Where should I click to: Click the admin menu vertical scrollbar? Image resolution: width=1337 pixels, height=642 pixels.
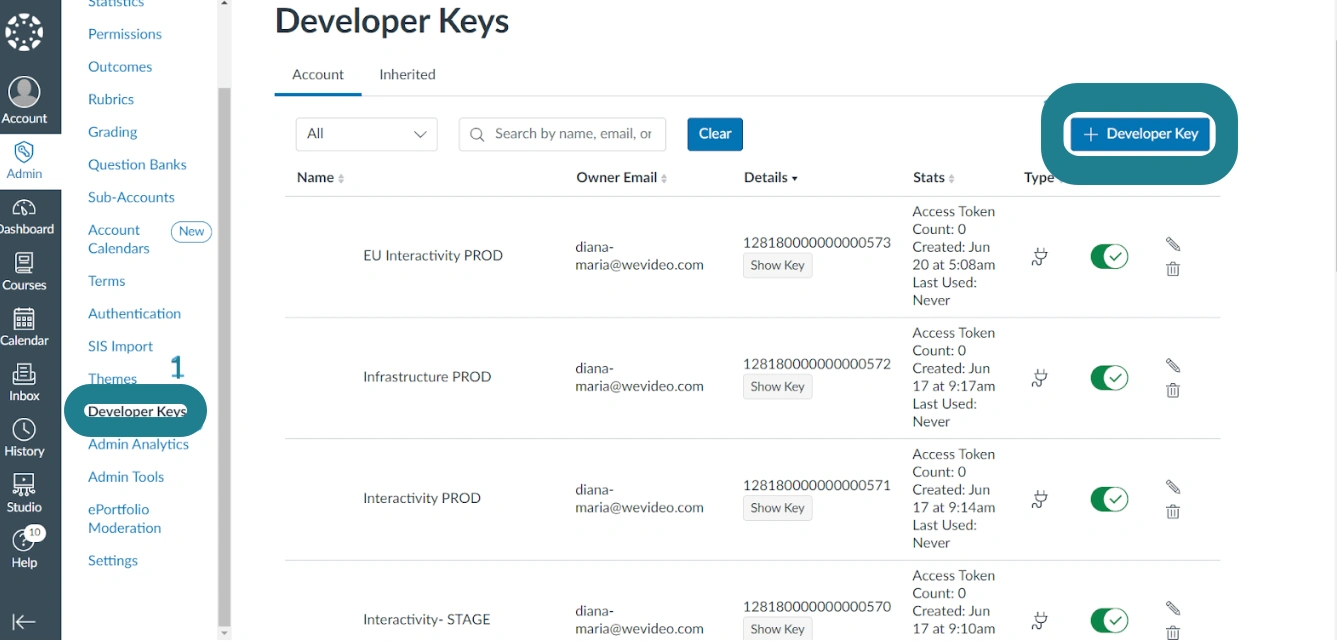pos(224,355)
